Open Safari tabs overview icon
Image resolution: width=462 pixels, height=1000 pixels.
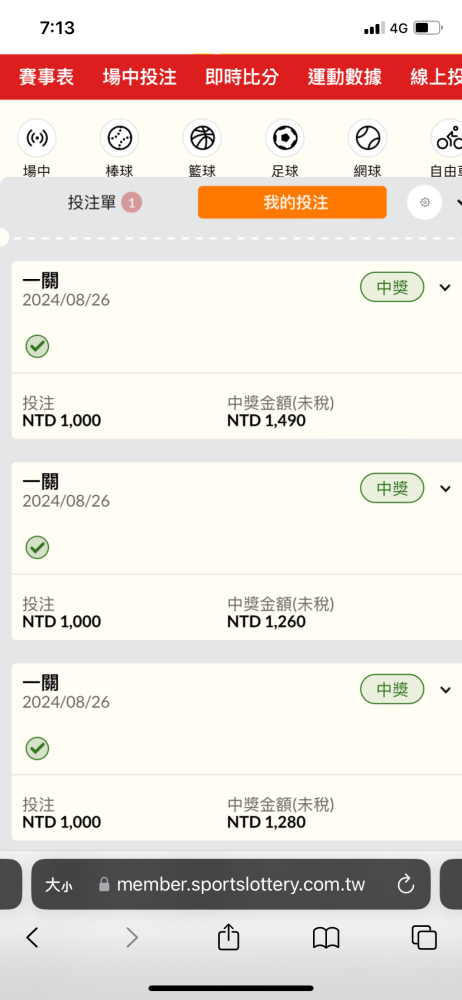click(424, 938)
